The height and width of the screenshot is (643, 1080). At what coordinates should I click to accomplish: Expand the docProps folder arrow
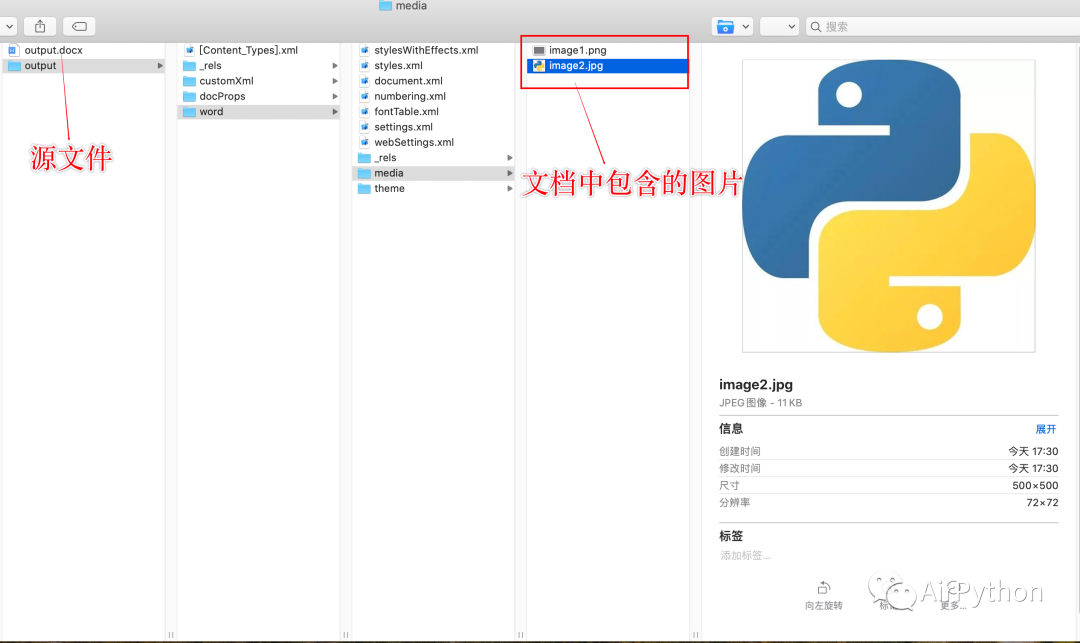pyautogui.click(x=335, y=96)
